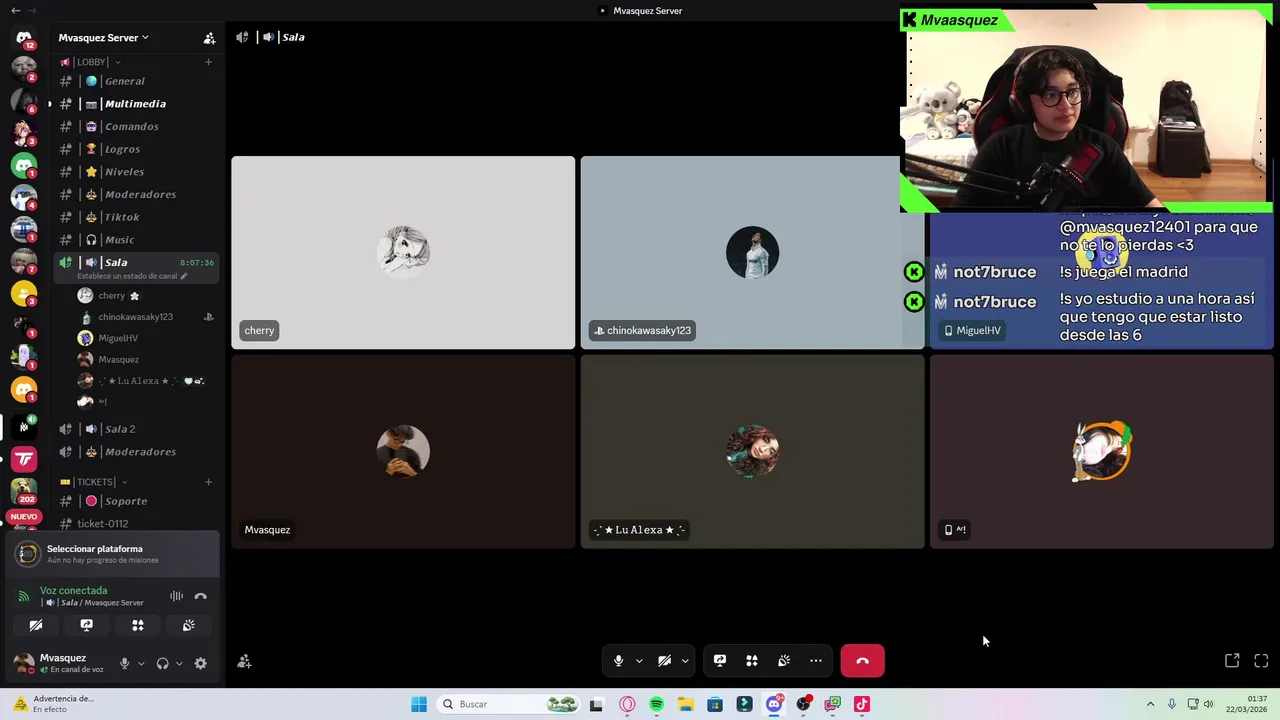Viewport: 1280px width, 720px height.
Task: Click the taskbar Buscar search box
Action: tap(510, 704)
